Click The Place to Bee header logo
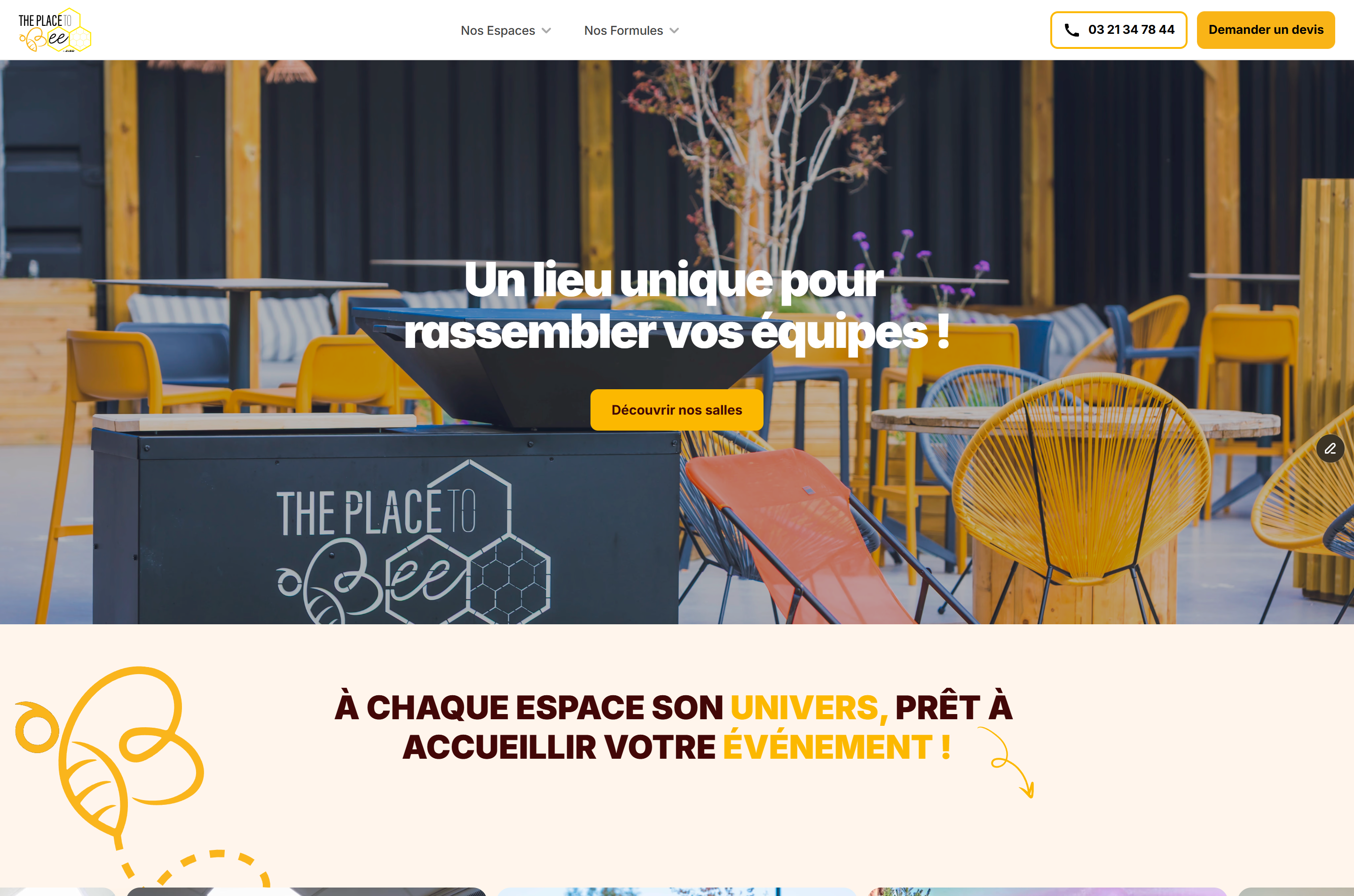 tap(55, 30)
